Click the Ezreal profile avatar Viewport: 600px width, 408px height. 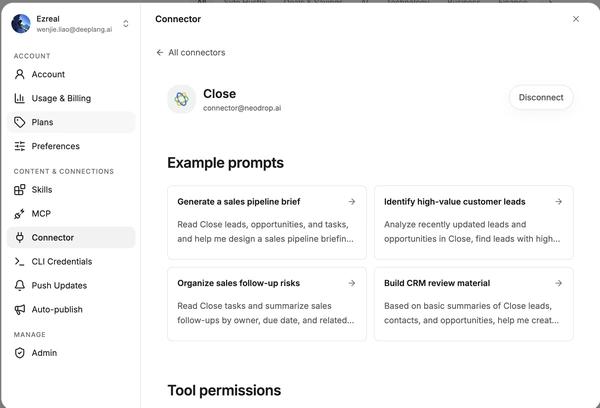coord(21,24)
